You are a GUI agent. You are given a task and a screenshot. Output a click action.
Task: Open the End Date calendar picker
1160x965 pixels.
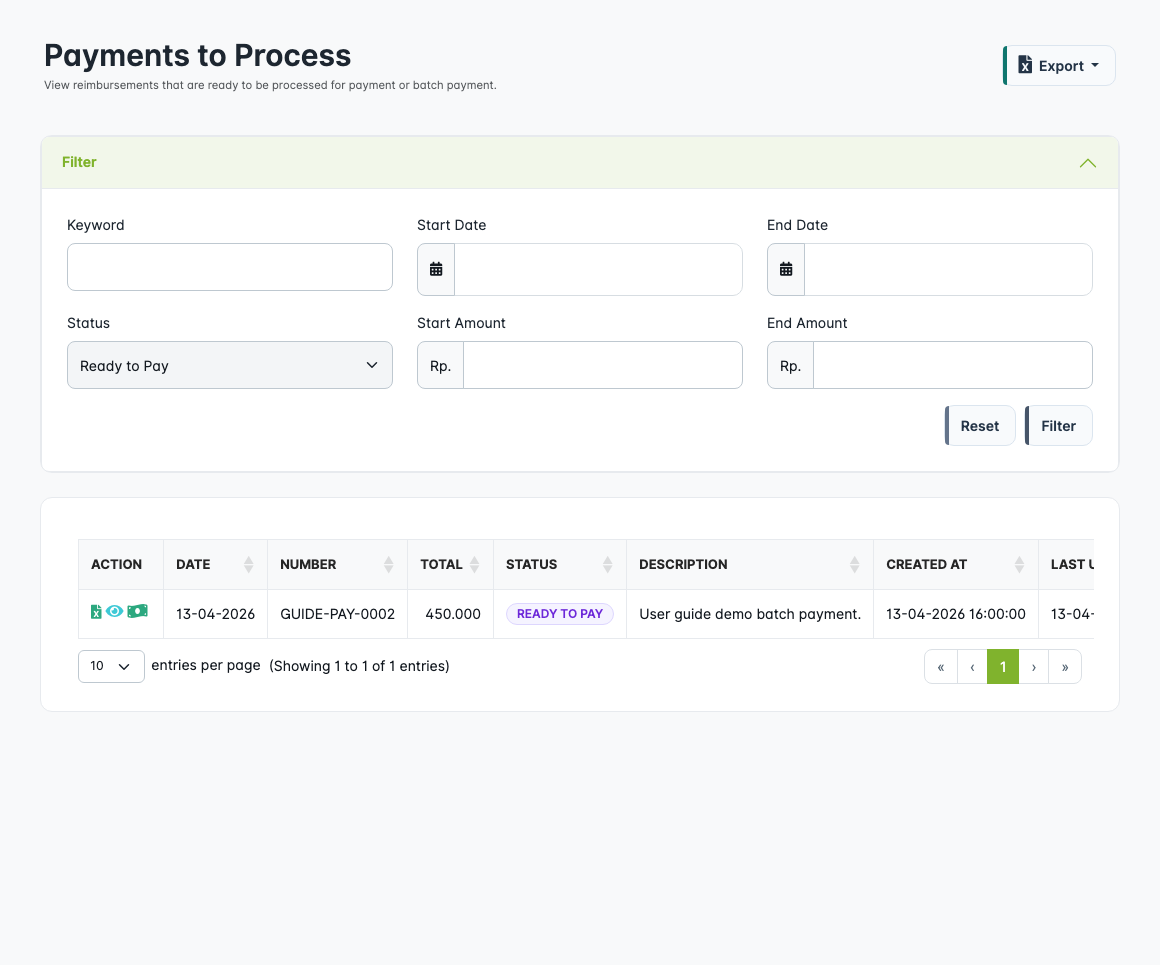click(x=785, y=269)
